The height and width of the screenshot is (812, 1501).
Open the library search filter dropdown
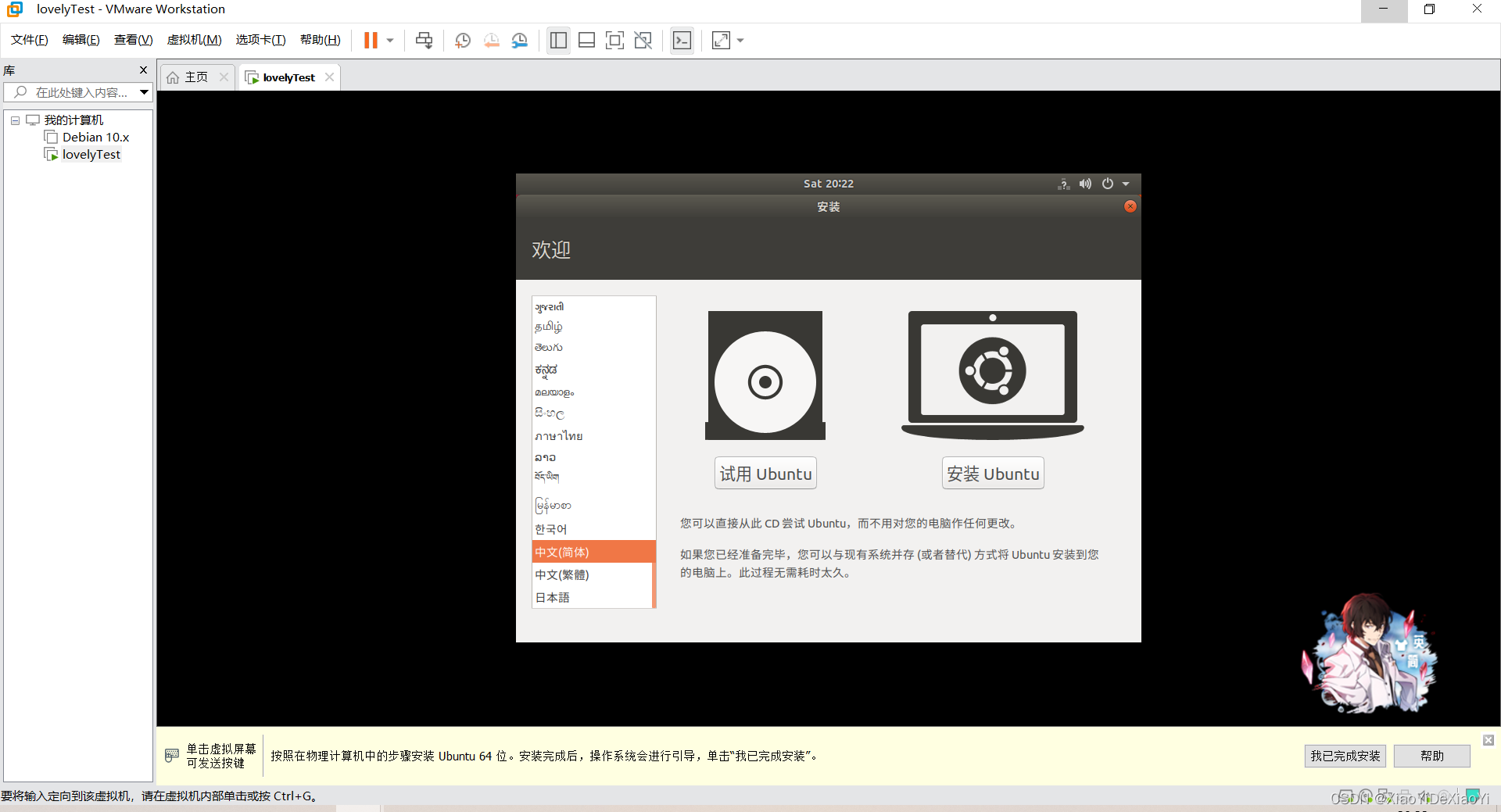[x=145, y=92]
